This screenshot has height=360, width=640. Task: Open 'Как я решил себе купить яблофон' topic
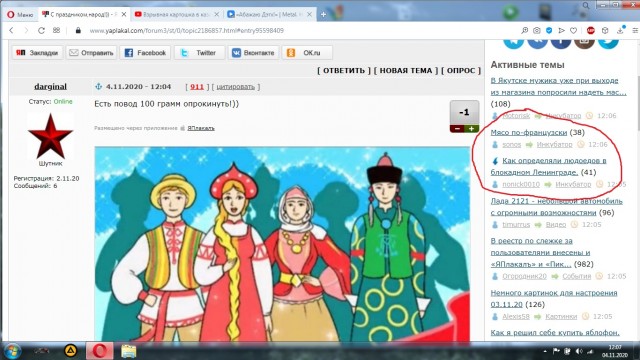click(x=555, y=333)
